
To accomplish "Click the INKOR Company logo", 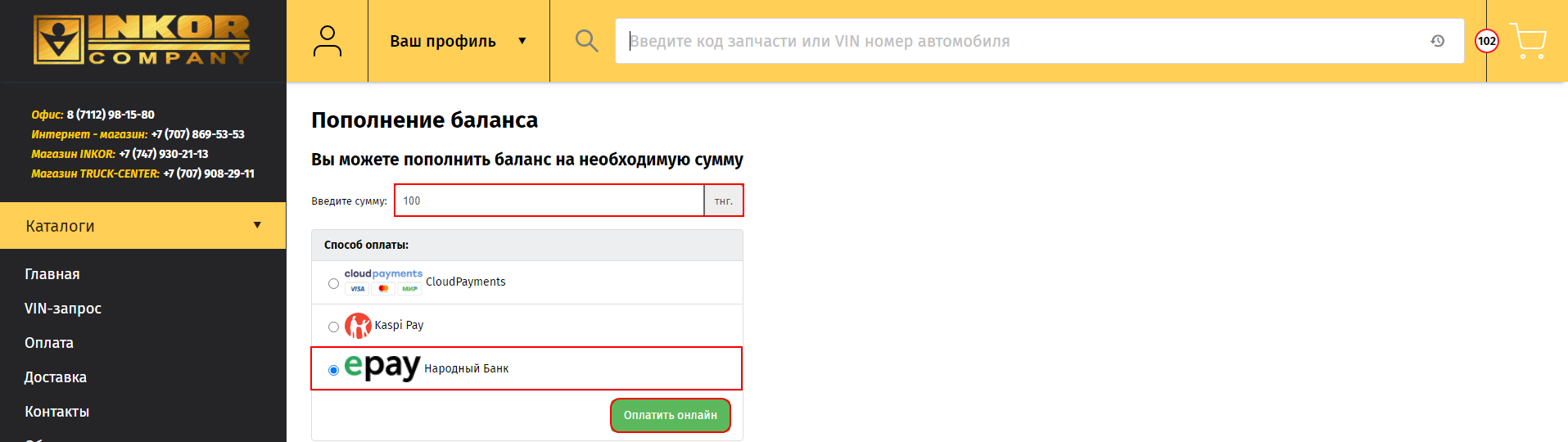I will [142, 40].
